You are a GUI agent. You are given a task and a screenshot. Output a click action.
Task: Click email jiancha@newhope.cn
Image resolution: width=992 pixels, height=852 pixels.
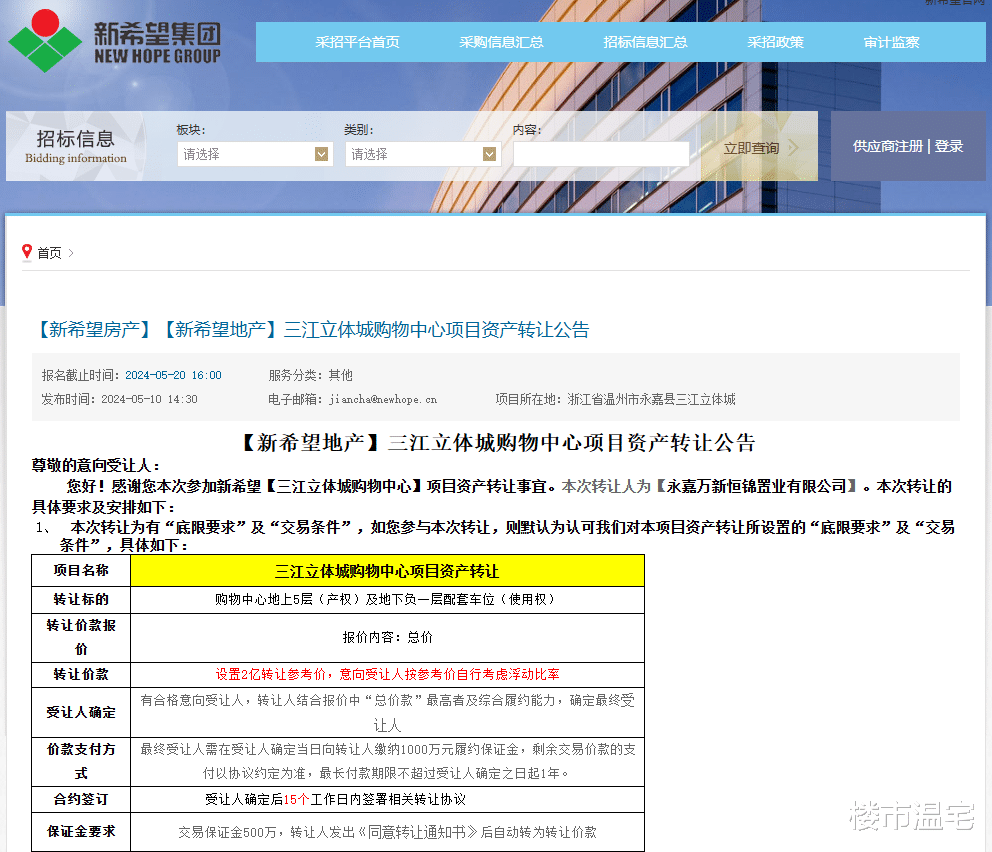click(x=383, y=399)
